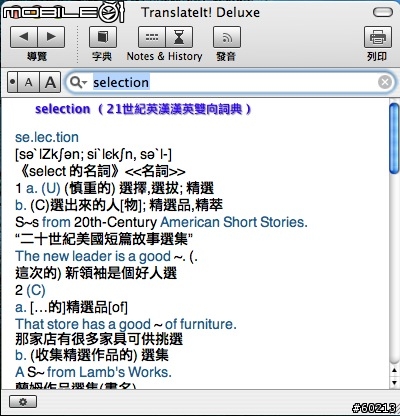Click the scrollbar up arrow
This screenshot has width=400, height=416.
pyautogui.click(x=394, y=370)
